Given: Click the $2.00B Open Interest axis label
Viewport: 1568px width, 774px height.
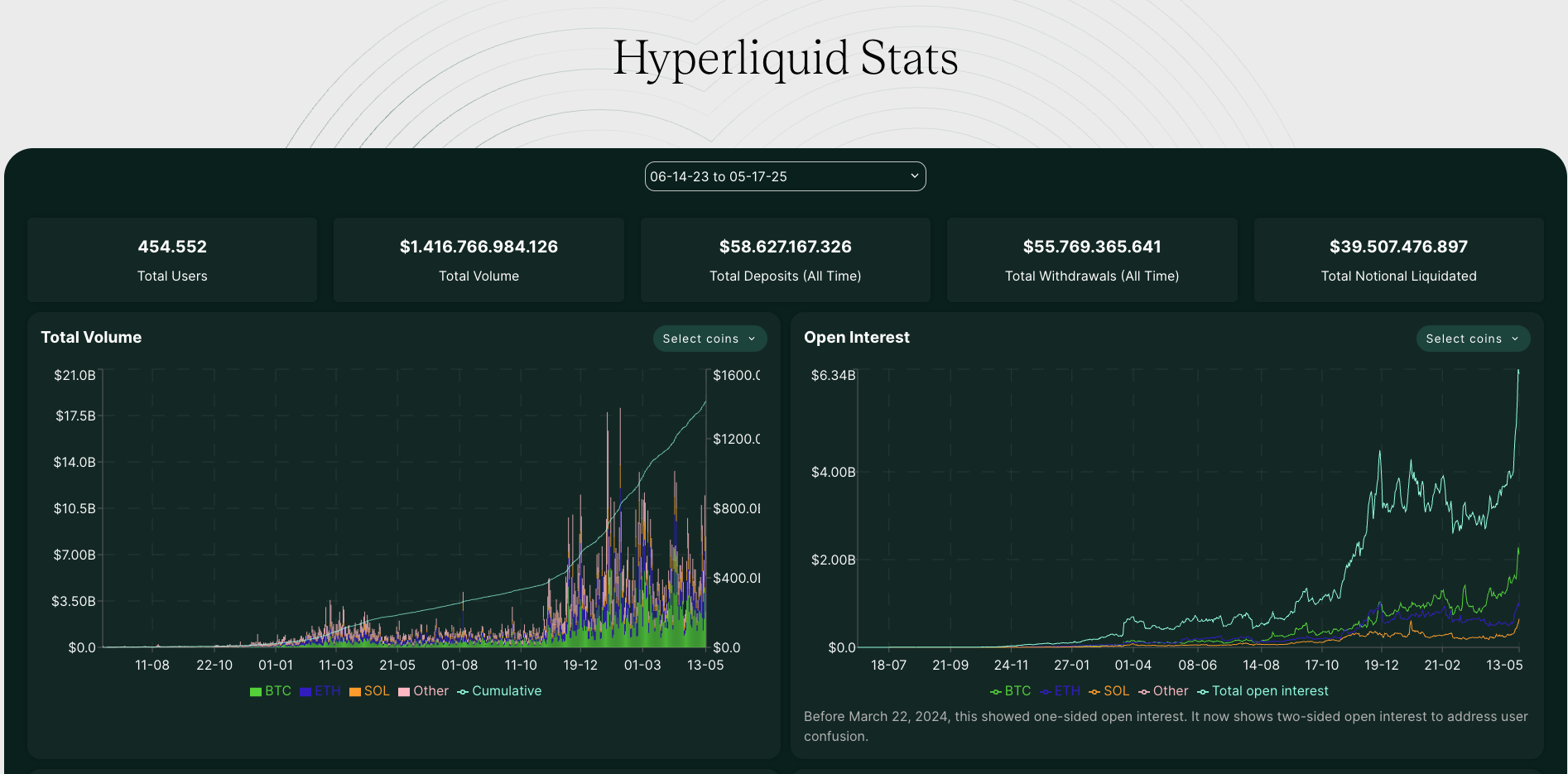Looking at the screenshot, I should point(834,560).
